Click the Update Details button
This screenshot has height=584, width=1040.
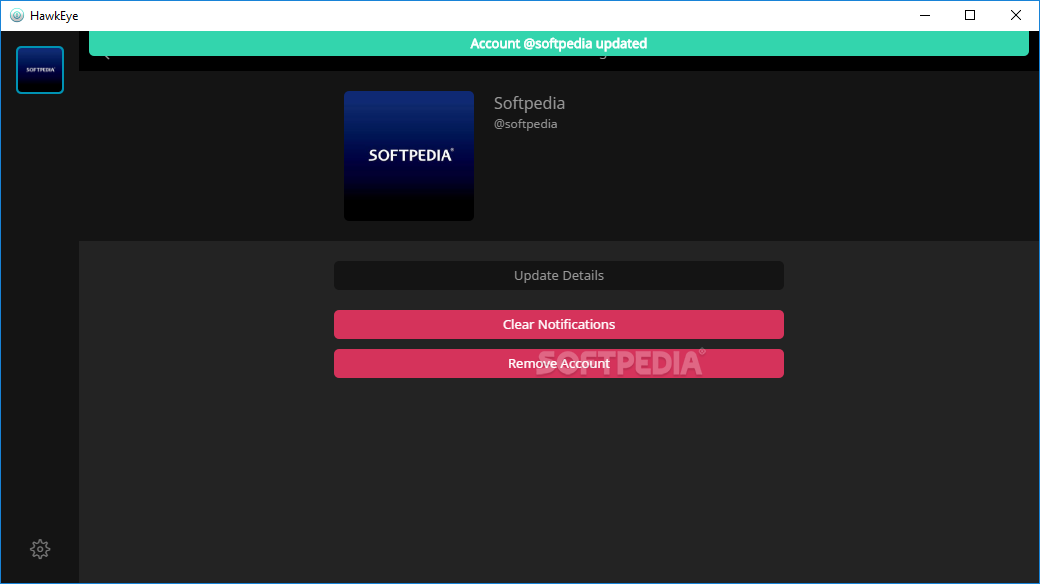click(558, 275)
